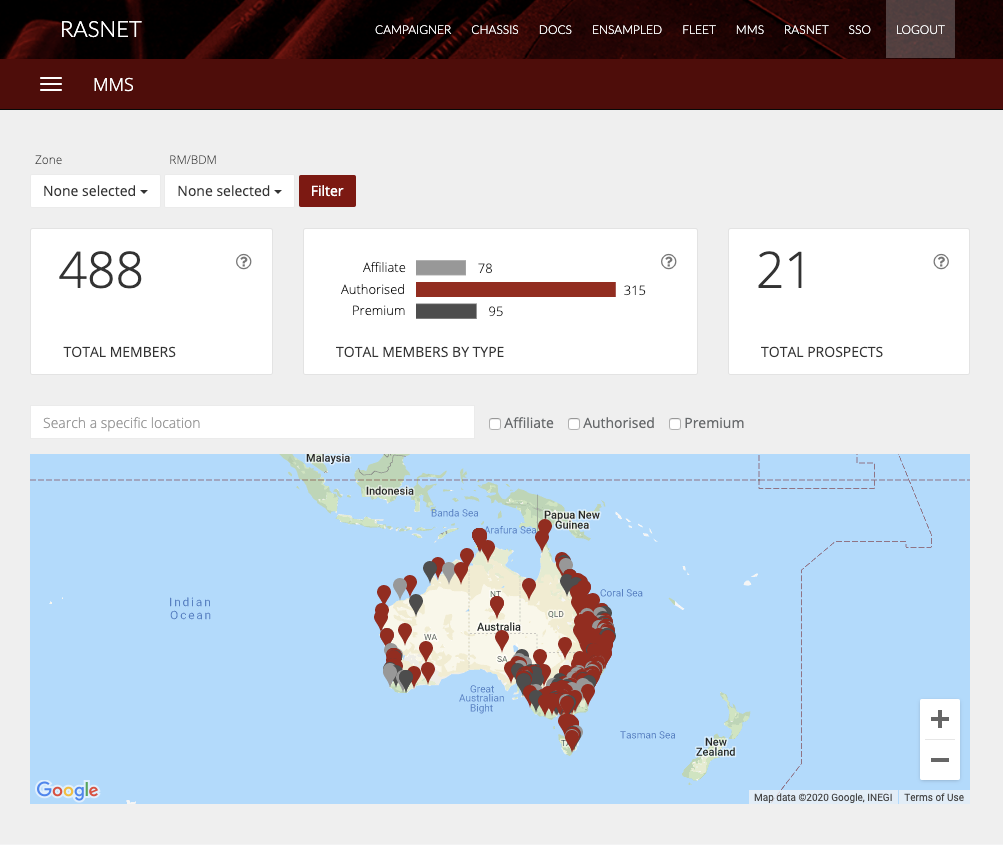Image resolution: width=1003 pixels, height=845 pixels.
Task: Click the Indian Ocean map label
Action: pos(190,608)
